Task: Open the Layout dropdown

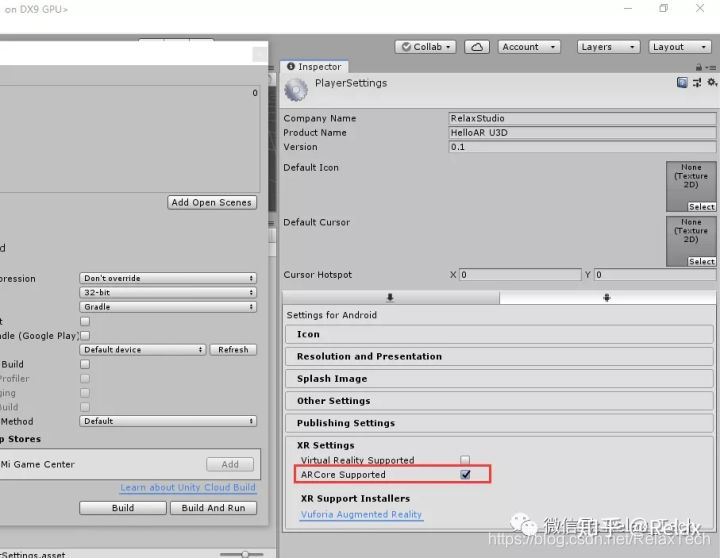Action: click(x=680, y=47)
